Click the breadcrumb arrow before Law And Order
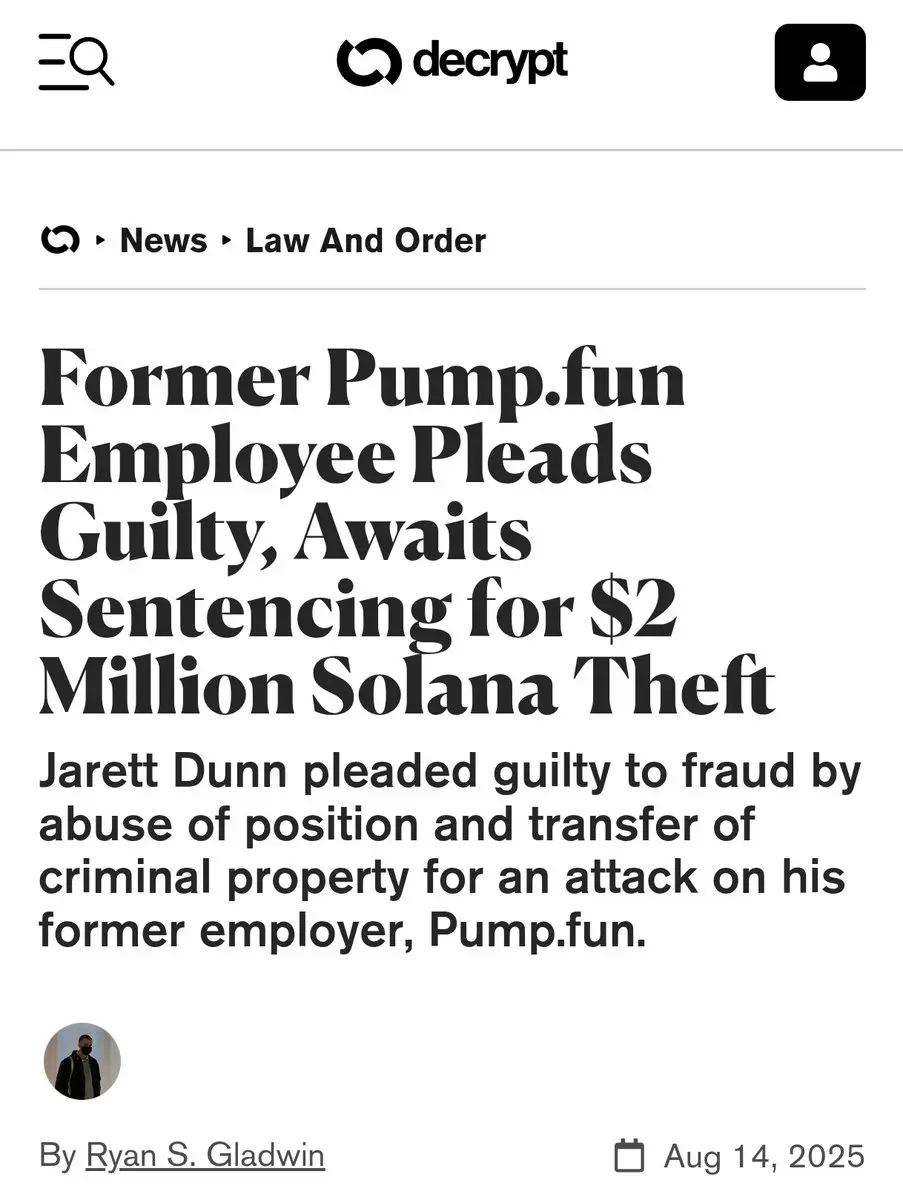 (x=226, y=241)
